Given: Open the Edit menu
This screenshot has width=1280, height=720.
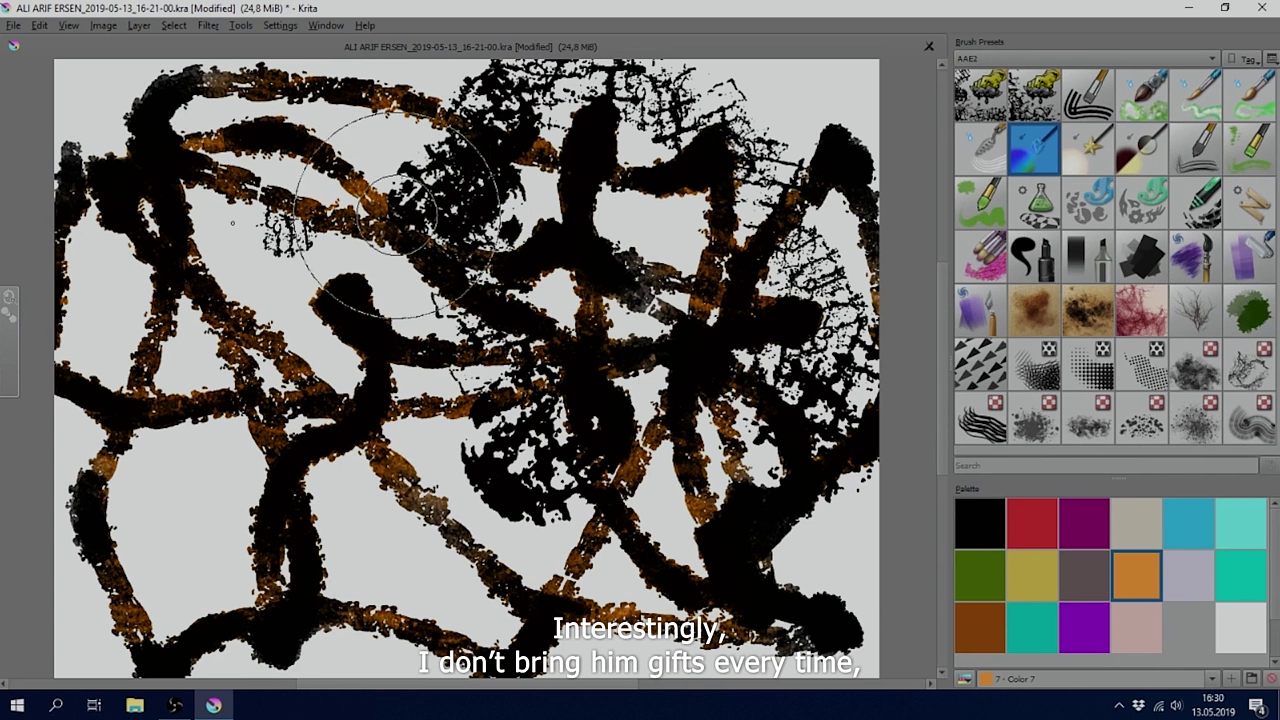Looking at the screenshot, I should pos(39,25).
